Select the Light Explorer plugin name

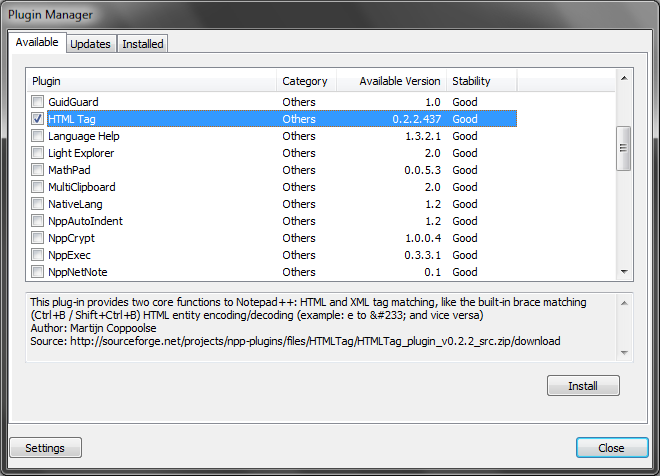[x=81, y=153]
